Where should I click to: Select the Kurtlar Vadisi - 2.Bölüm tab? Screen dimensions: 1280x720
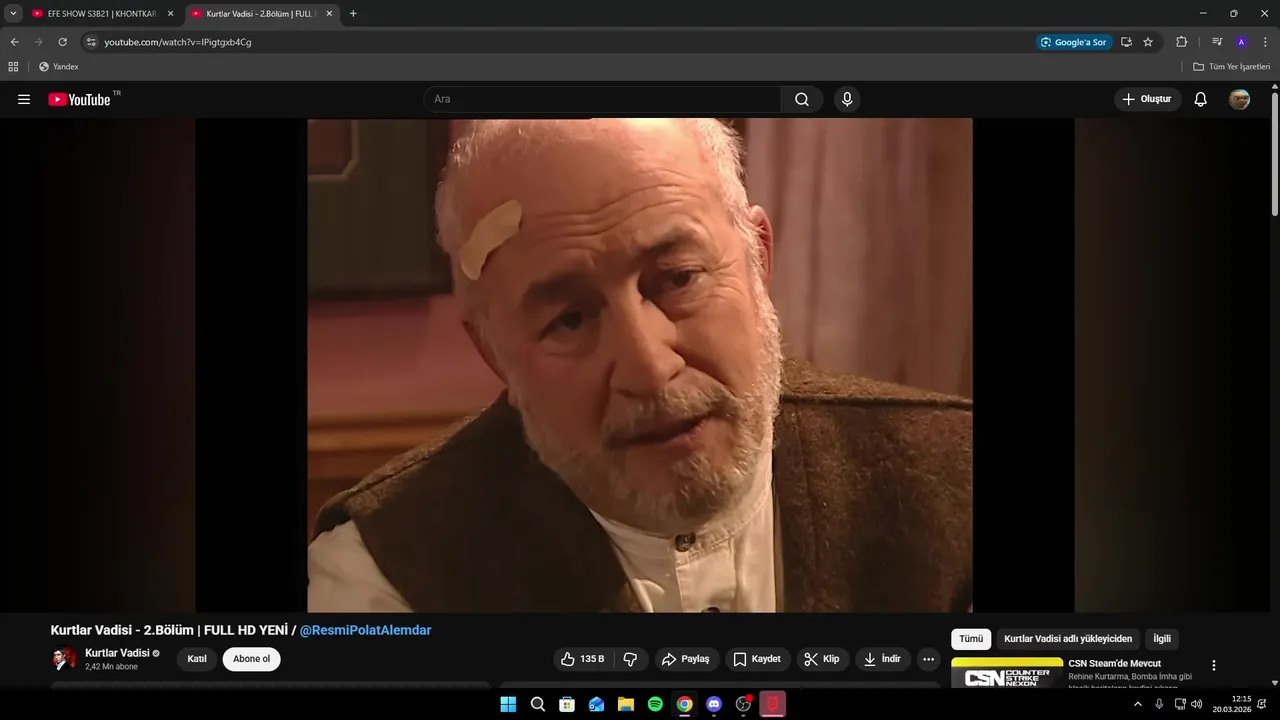click(260, 14)
